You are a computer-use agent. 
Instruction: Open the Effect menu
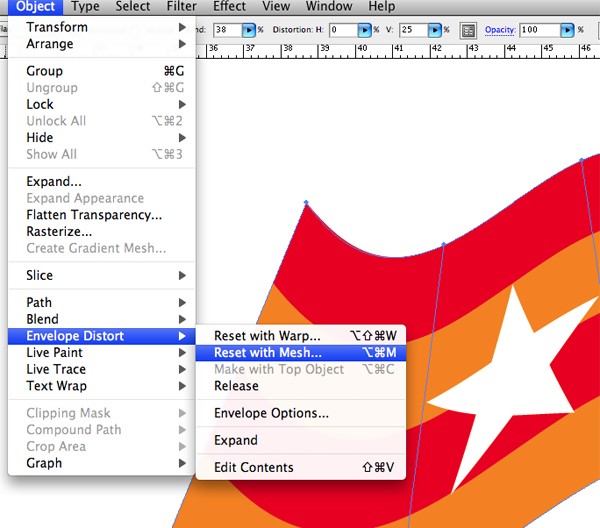tap(230, 7)
